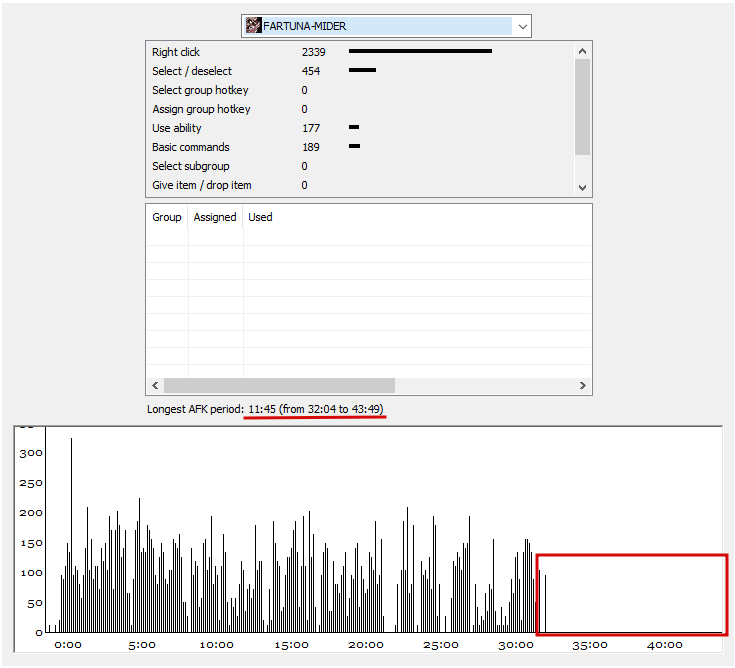This screenshot has width=735, height=668.
Task: Click the Select / deselect bar graph
Action: pyautogui.click(x=362, y=70)
